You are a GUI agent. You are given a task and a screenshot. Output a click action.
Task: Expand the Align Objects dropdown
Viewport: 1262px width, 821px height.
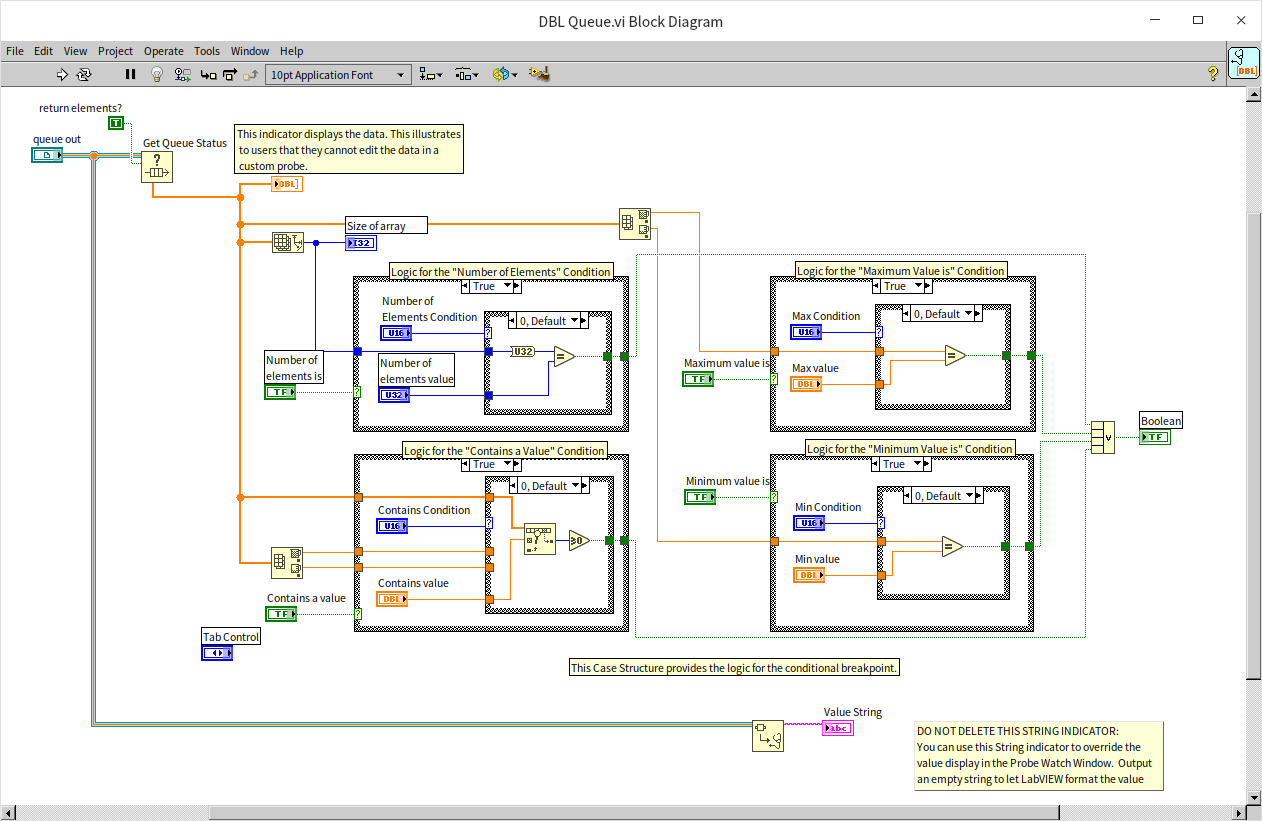tap(431, 75)
